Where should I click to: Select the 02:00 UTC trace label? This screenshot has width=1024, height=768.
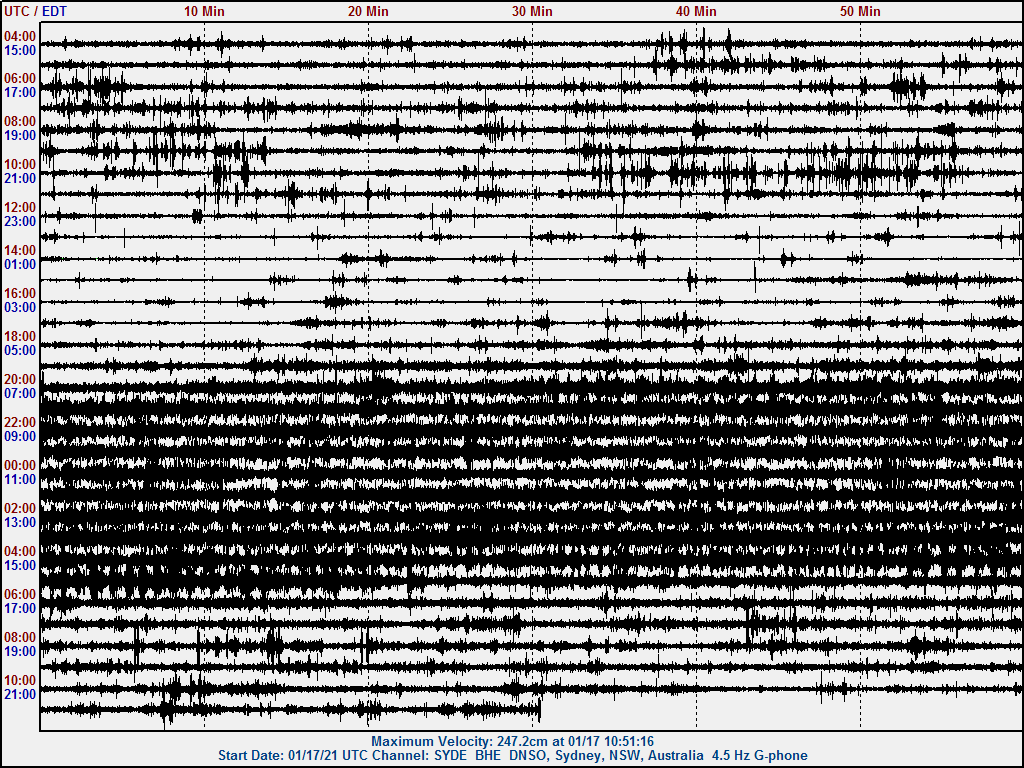(20, 508)
